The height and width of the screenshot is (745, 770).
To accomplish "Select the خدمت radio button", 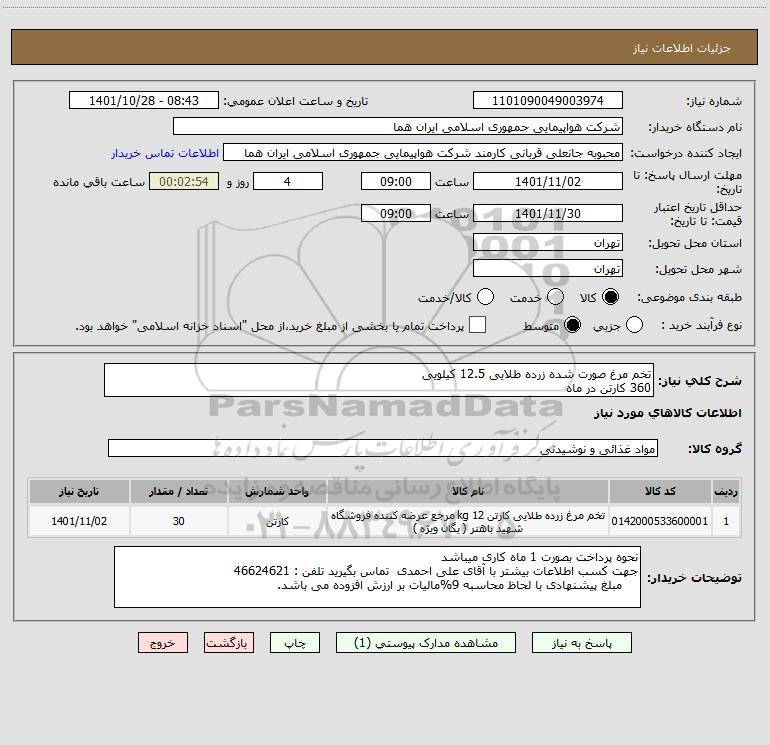I will (555, 297).
